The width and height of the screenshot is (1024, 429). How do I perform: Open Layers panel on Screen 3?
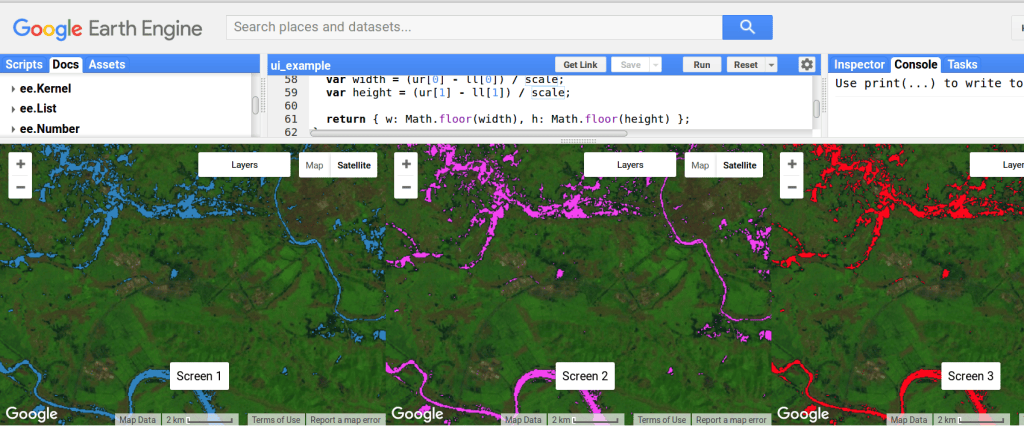tap(997, 165)
